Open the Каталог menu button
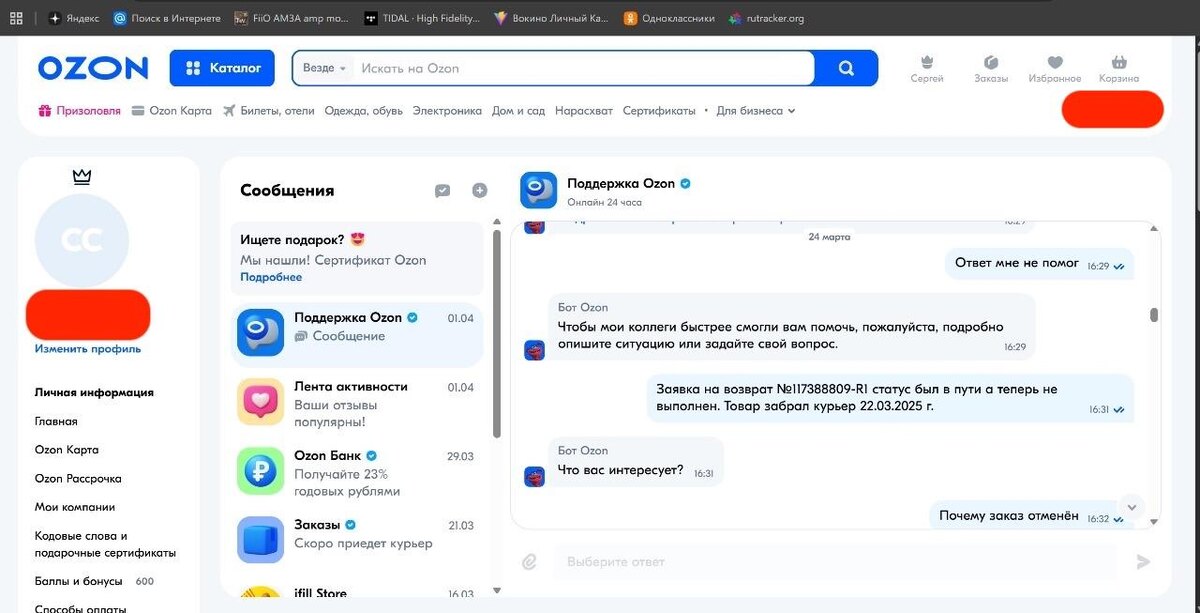This screenshot has width=1200, height=613. tap(223, 68)
